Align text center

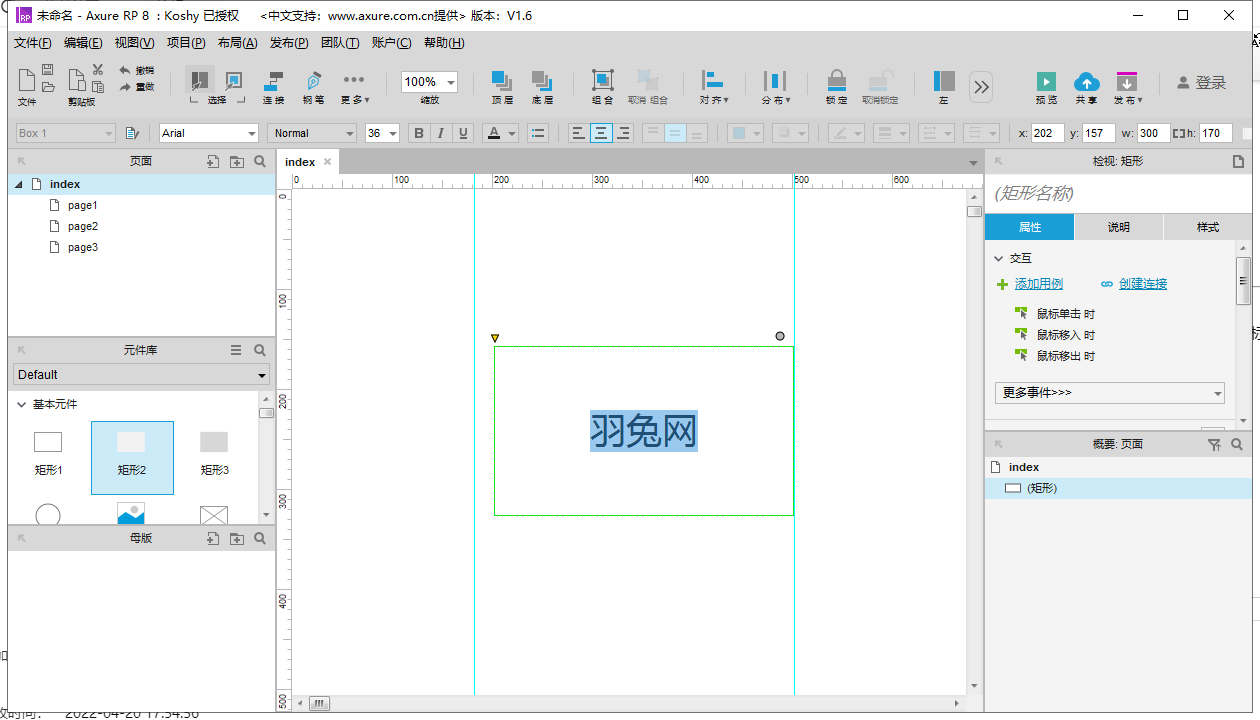601,133
